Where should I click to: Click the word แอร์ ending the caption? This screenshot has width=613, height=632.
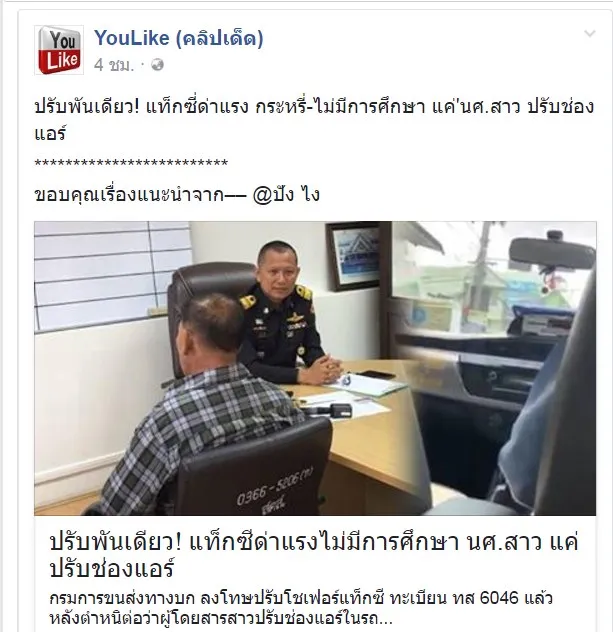click(x=50, y=133)
